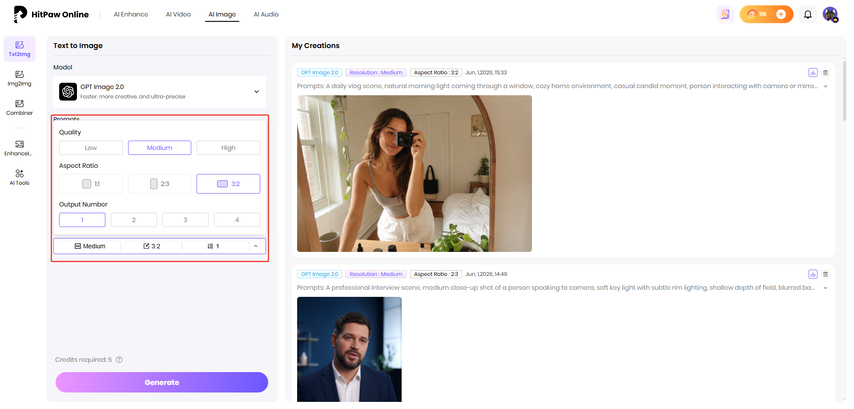Click the Jun, 1,2026, 15:33 timestamp
Viewport: 854px width, 409px height.
[x=486, y=72]
